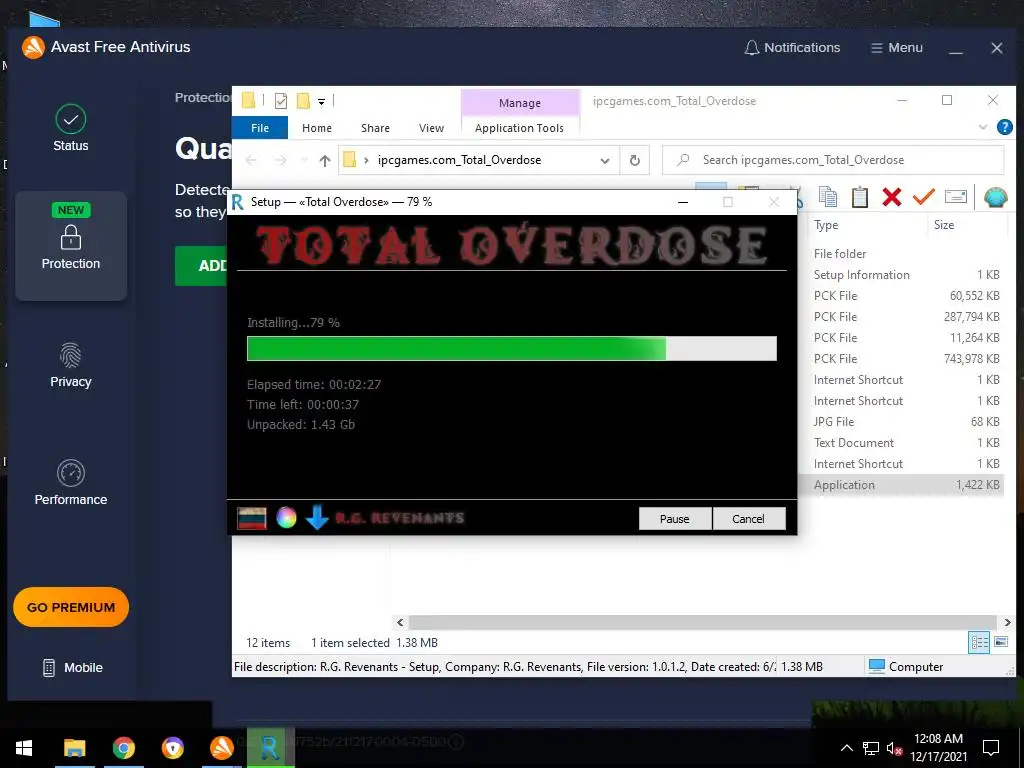The height and width of the screenshot is (768, 1024).
Task: Click the Copy toolbar icon
Action: (x=828, y=197)
